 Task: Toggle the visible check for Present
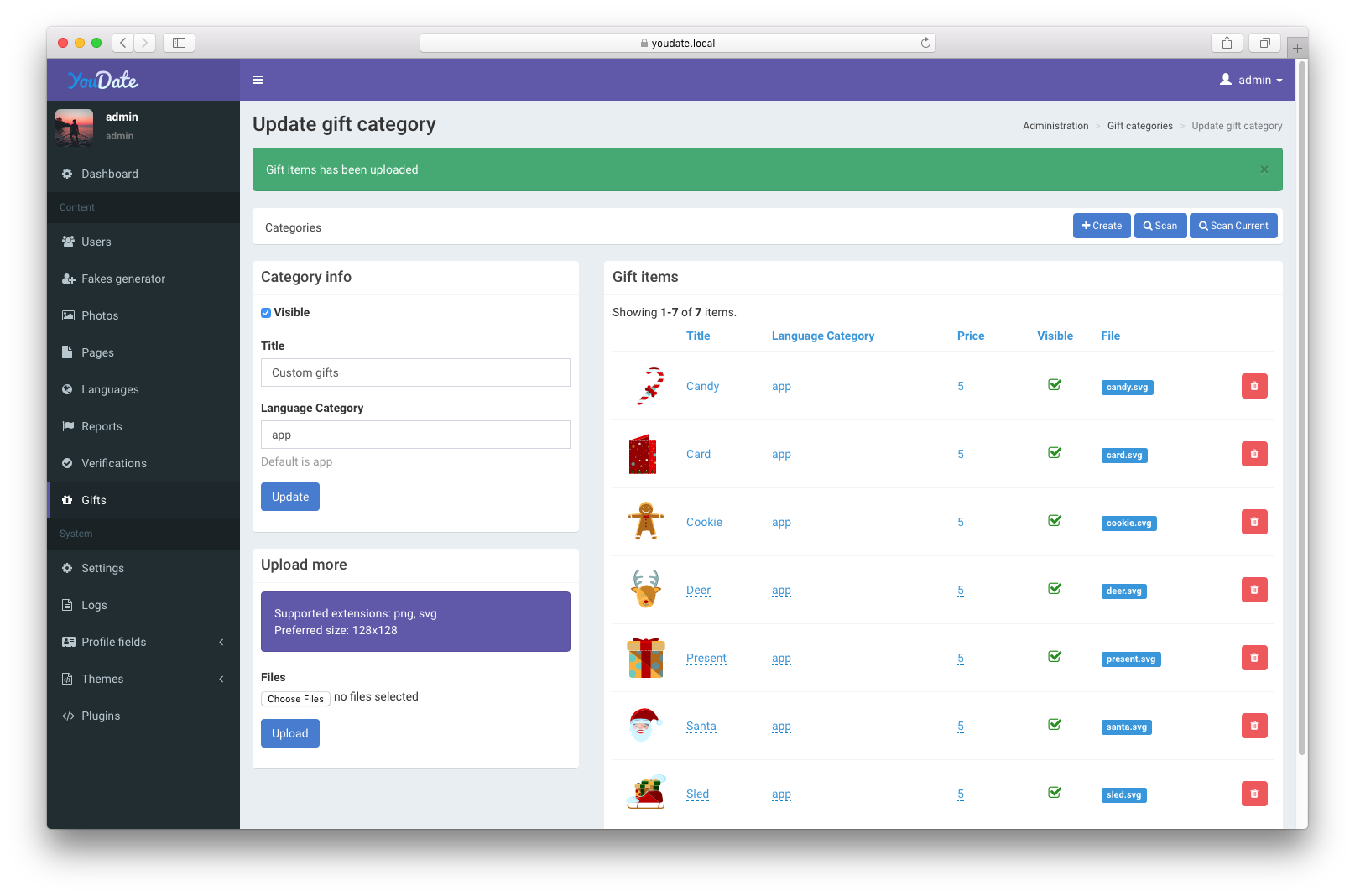pos(1055,657)
